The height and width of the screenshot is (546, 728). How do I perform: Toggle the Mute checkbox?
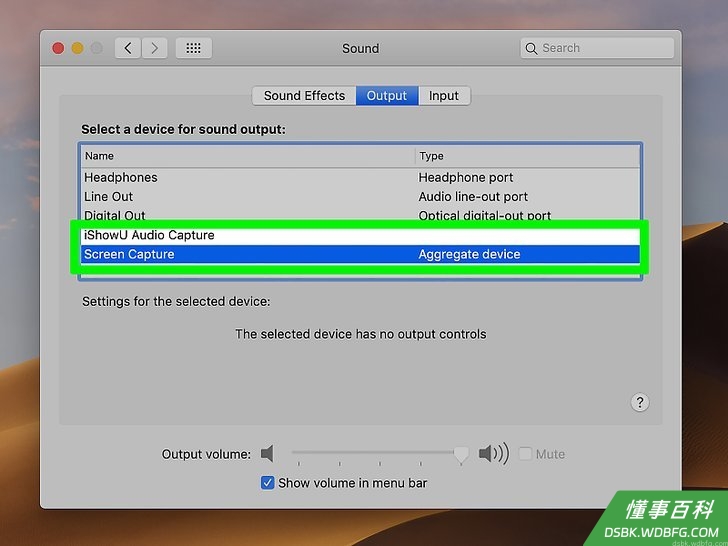pyautogui.click(x=525, y=454)
